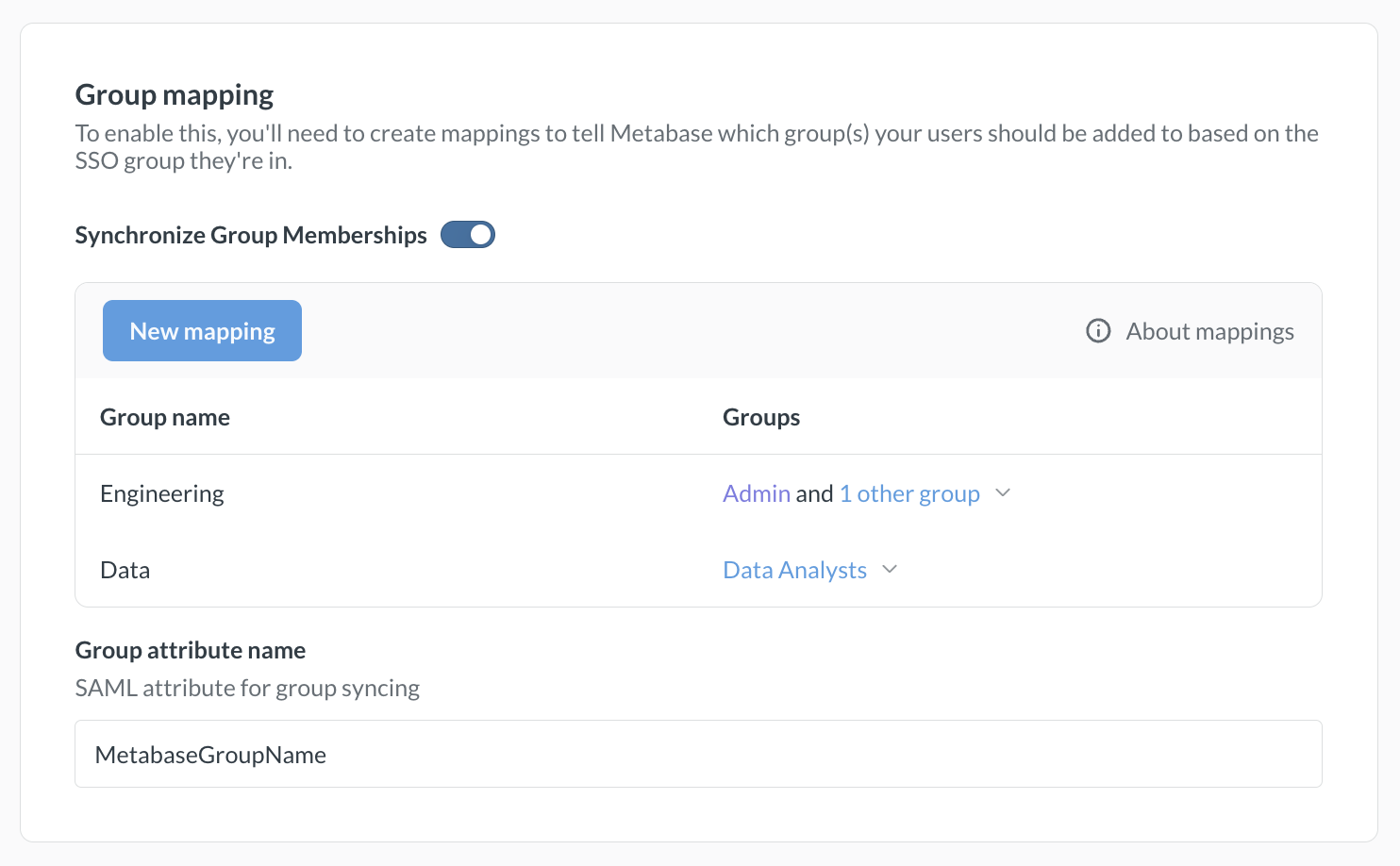This screenshot has height=866, width=1400.
Task: Click the Data Analysts group link
Action: point(794,570)
